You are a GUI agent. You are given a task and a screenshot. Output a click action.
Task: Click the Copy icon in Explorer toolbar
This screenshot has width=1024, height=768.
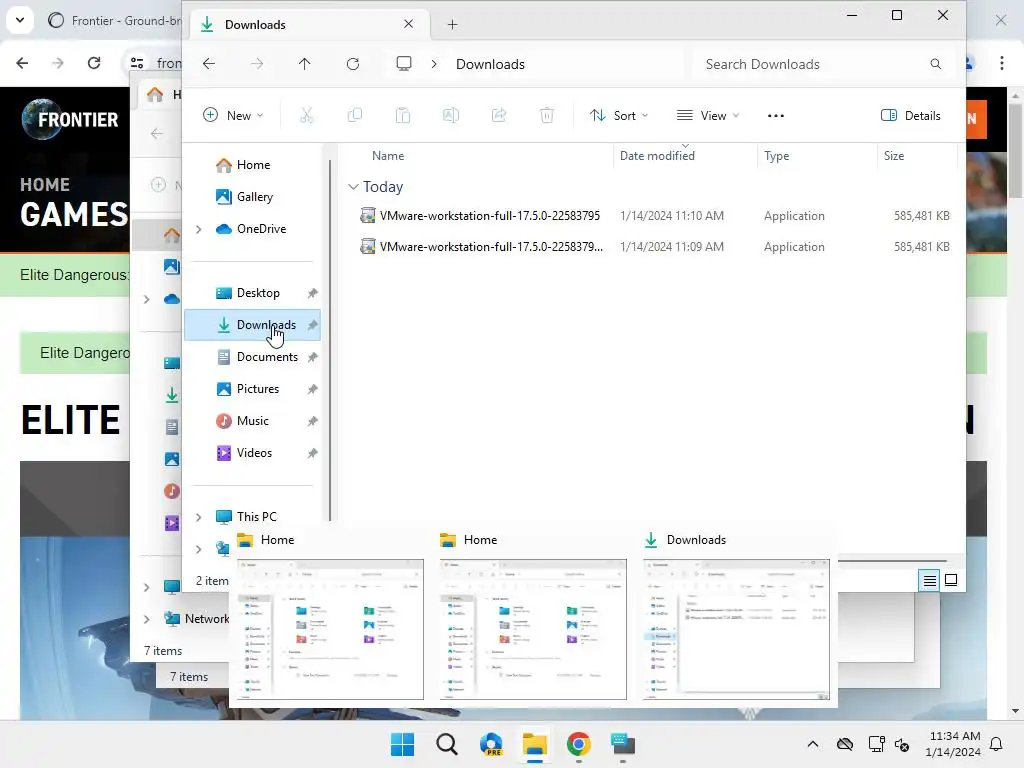point(355,116)
